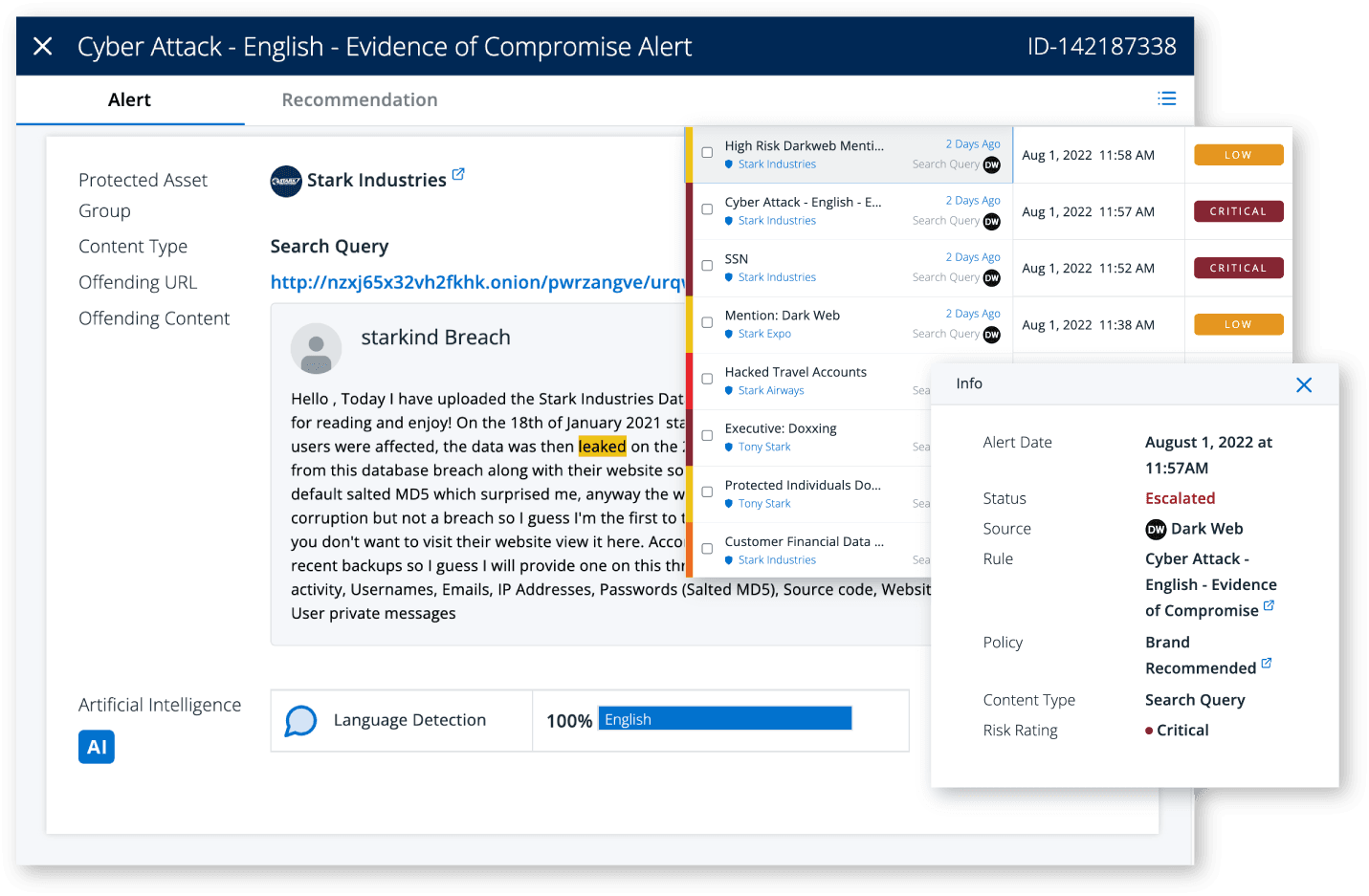
Task: Check the Customer Financial Data checkbox
Action: pyautogui.click(x=707, y=548)
